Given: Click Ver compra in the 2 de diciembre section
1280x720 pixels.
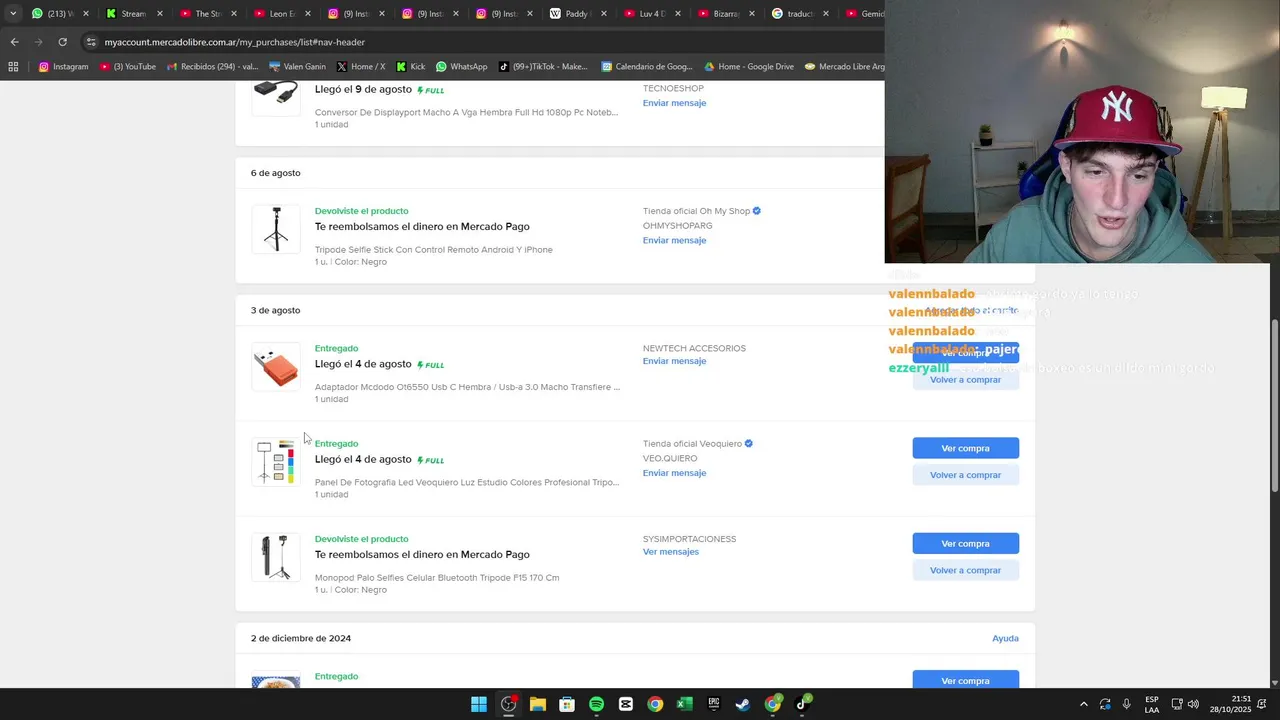Looking at the screenshot, I should [965, 680].
